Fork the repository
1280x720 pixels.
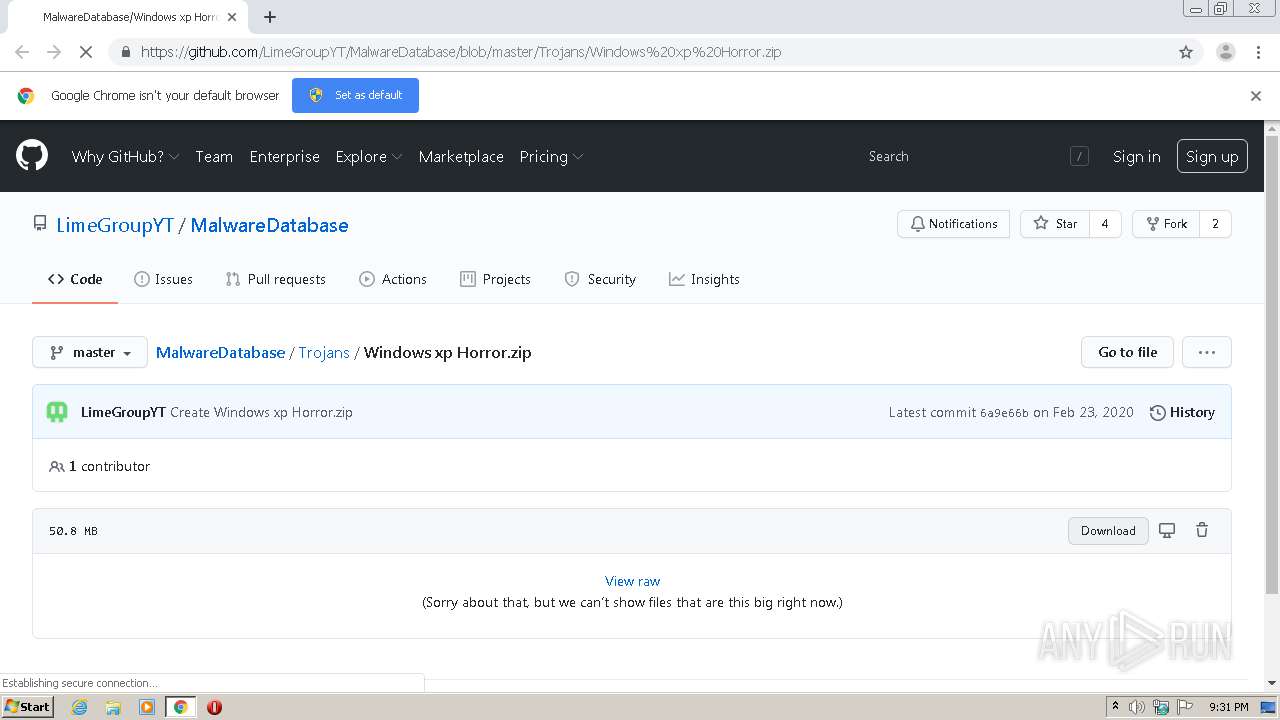click(x=1166, y=224)
